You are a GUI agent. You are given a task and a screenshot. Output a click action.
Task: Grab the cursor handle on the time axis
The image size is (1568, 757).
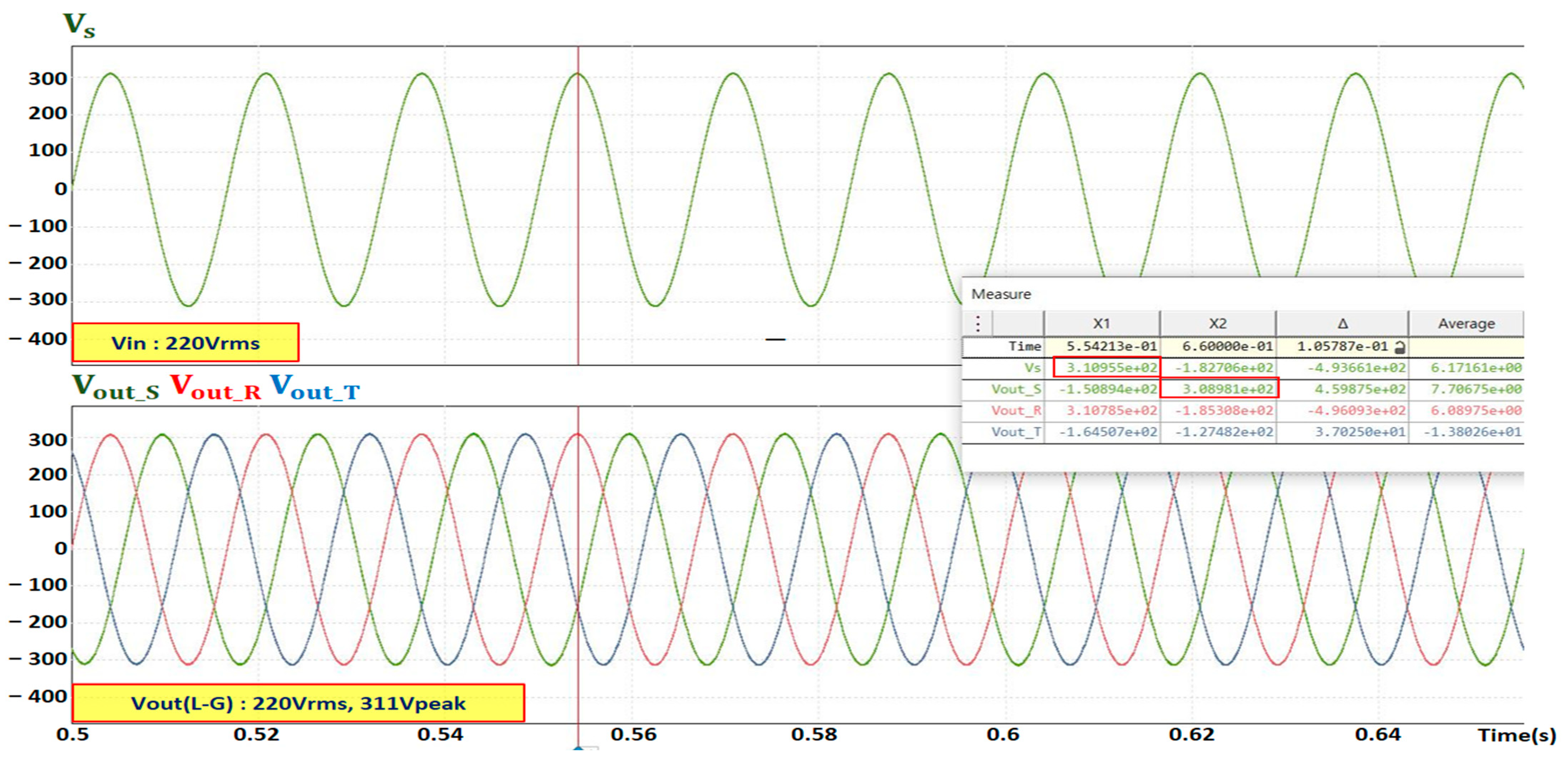click(x=578, y=748)
